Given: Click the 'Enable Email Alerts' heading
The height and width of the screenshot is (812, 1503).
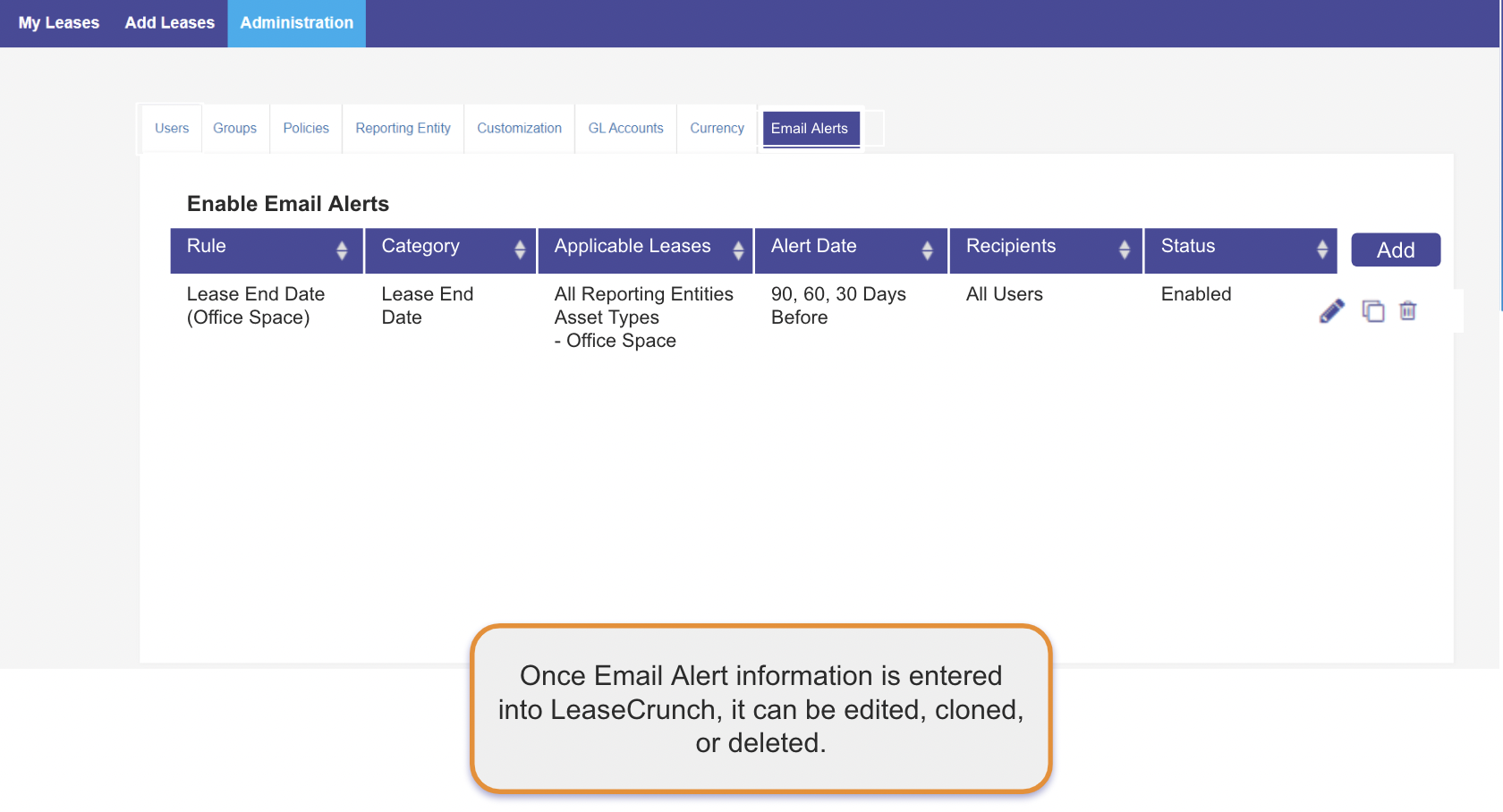Looking at the screenshot, I should [x=288, y=204].
